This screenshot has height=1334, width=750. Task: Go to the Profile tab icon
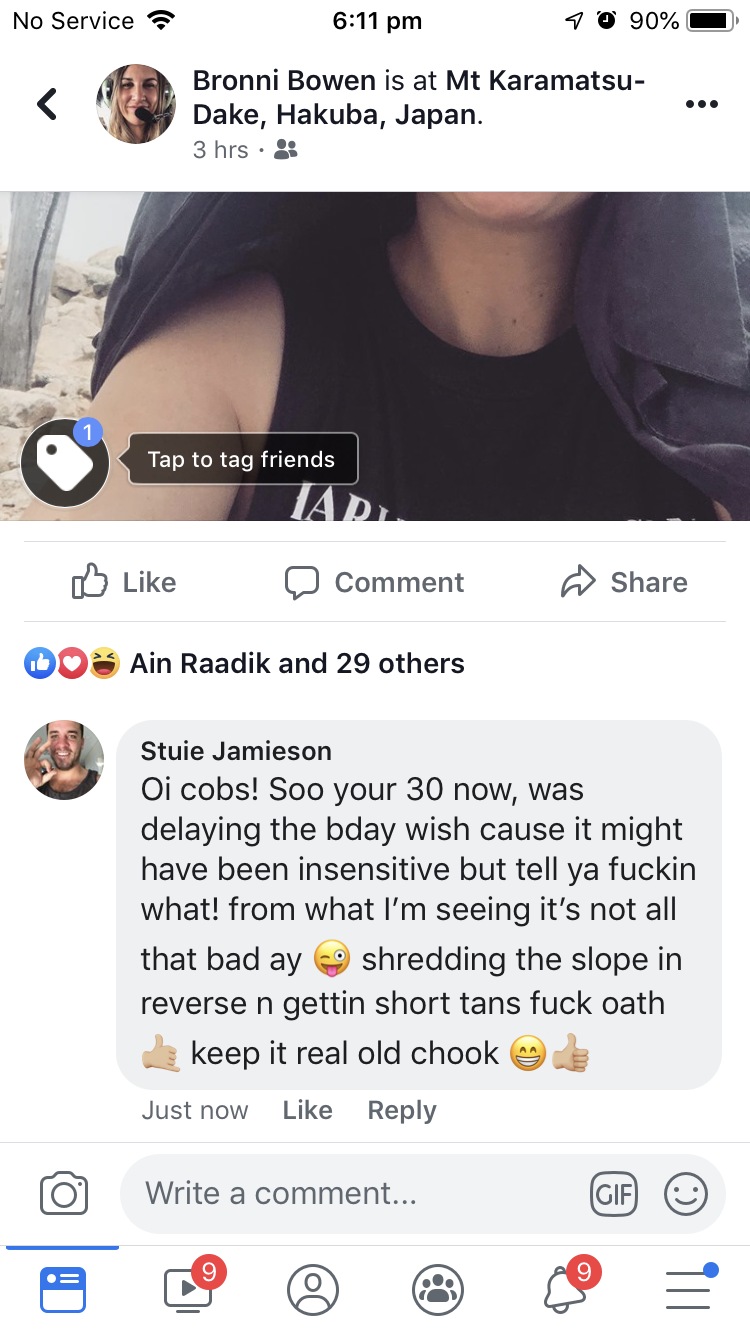click(x=313, y=1290)
